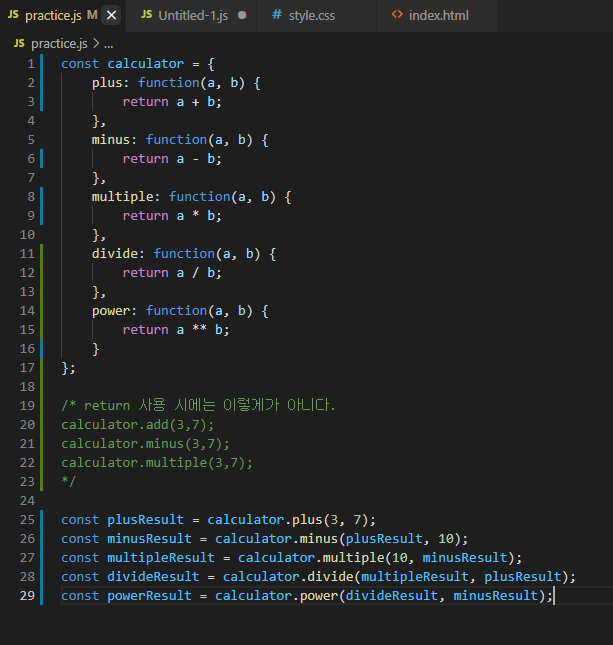Open the Untitled-1.js tab
This screenshot has height=645, width=613.
click(x=191, y=16)
